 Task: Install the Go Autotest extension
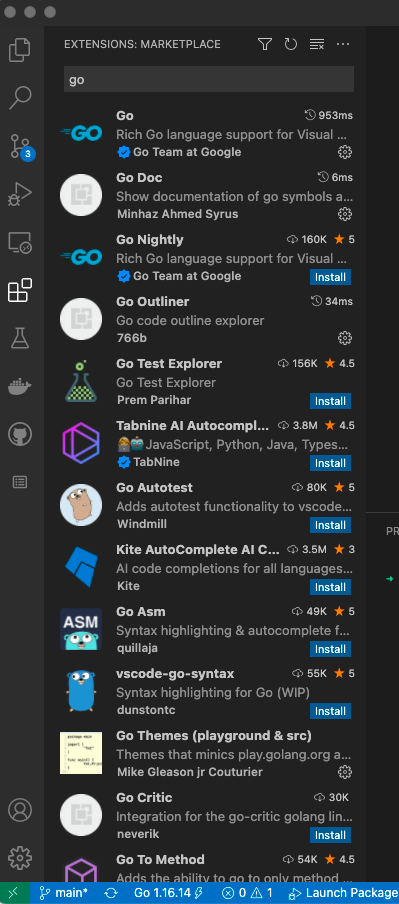(x=330, y=525)
